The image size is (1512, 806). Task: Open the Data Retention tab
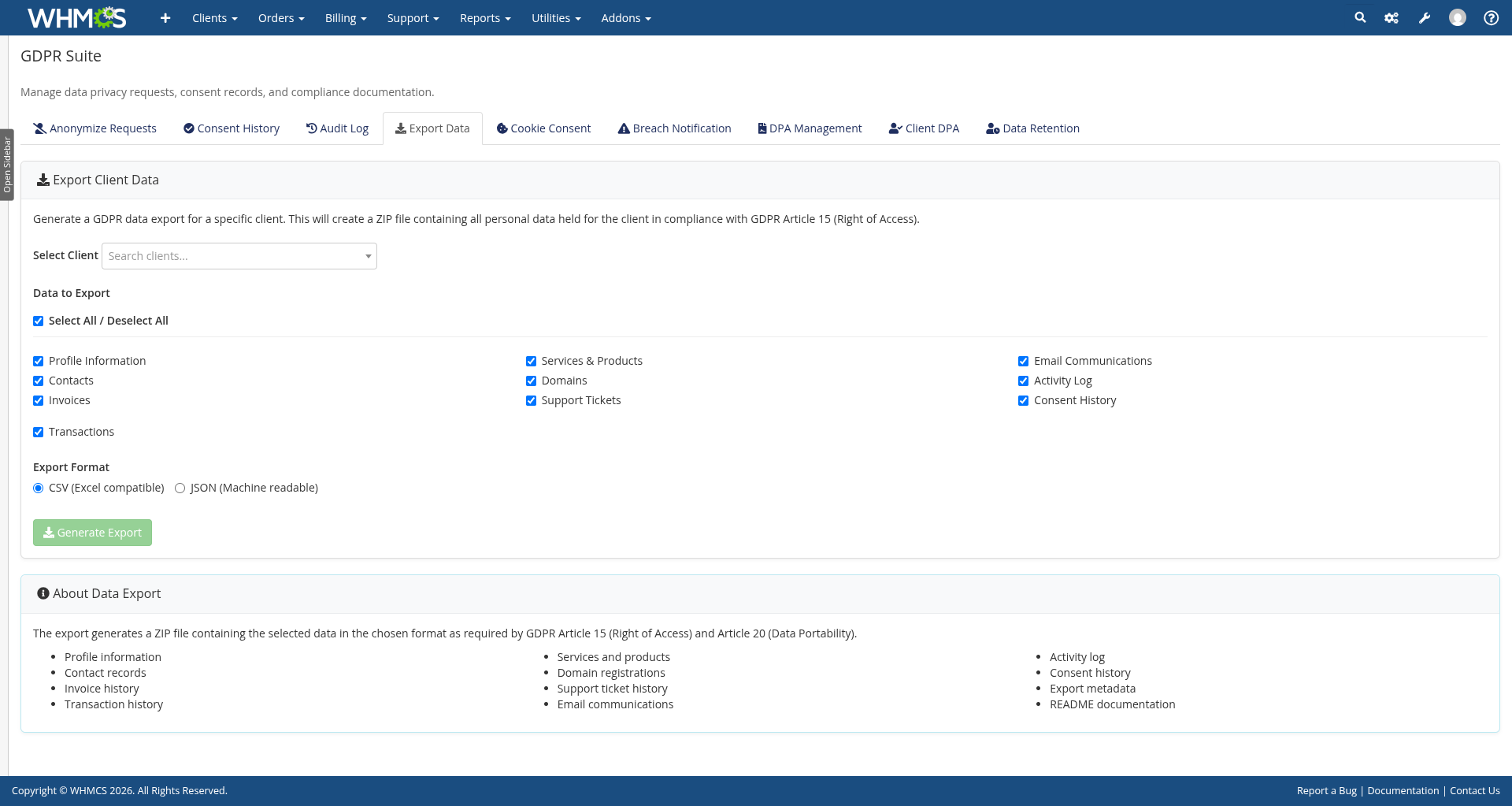pyautogui.click(x=1032, y=128)
